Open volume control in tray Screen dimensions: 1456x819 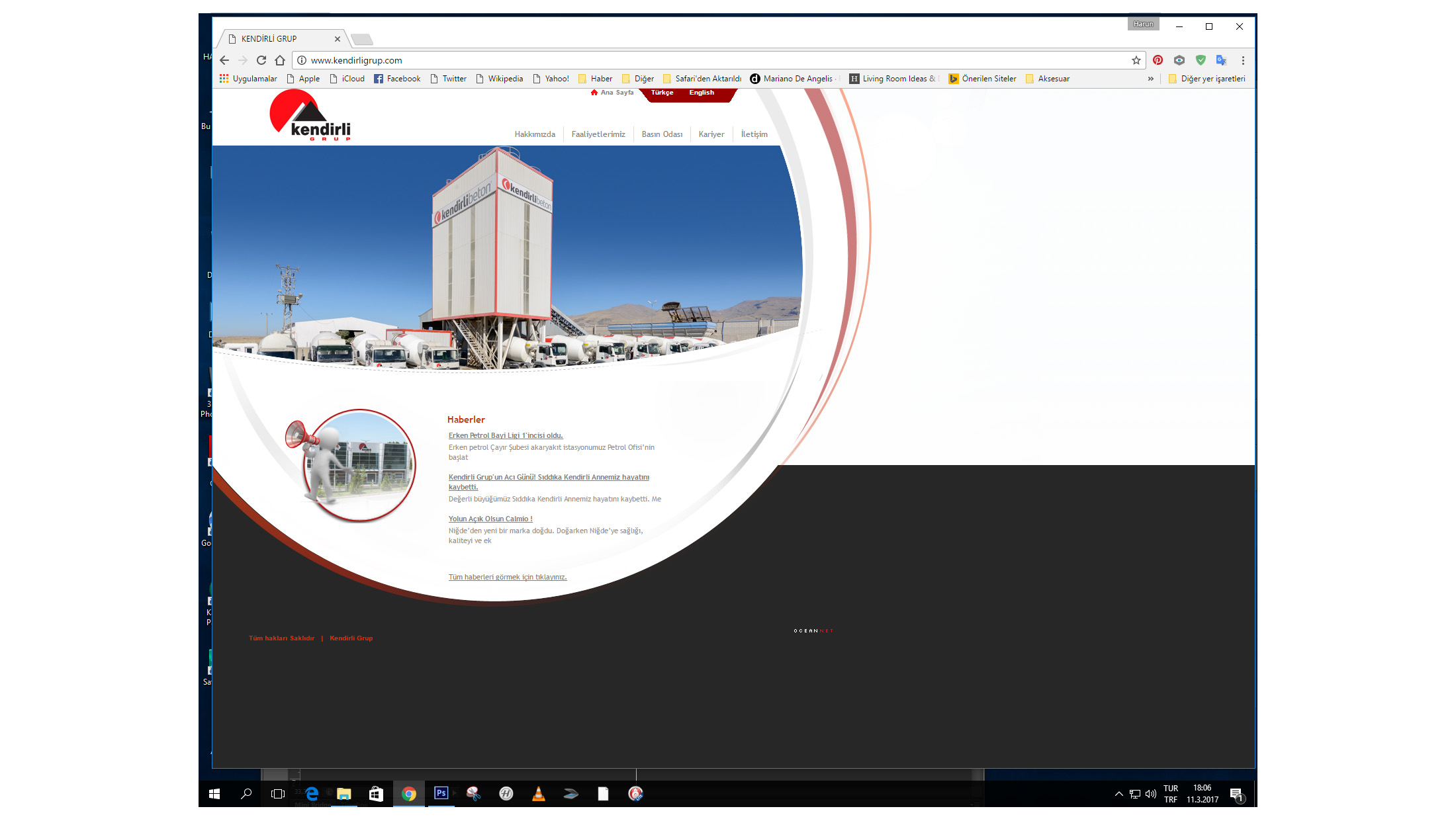tap(1151, 794)
